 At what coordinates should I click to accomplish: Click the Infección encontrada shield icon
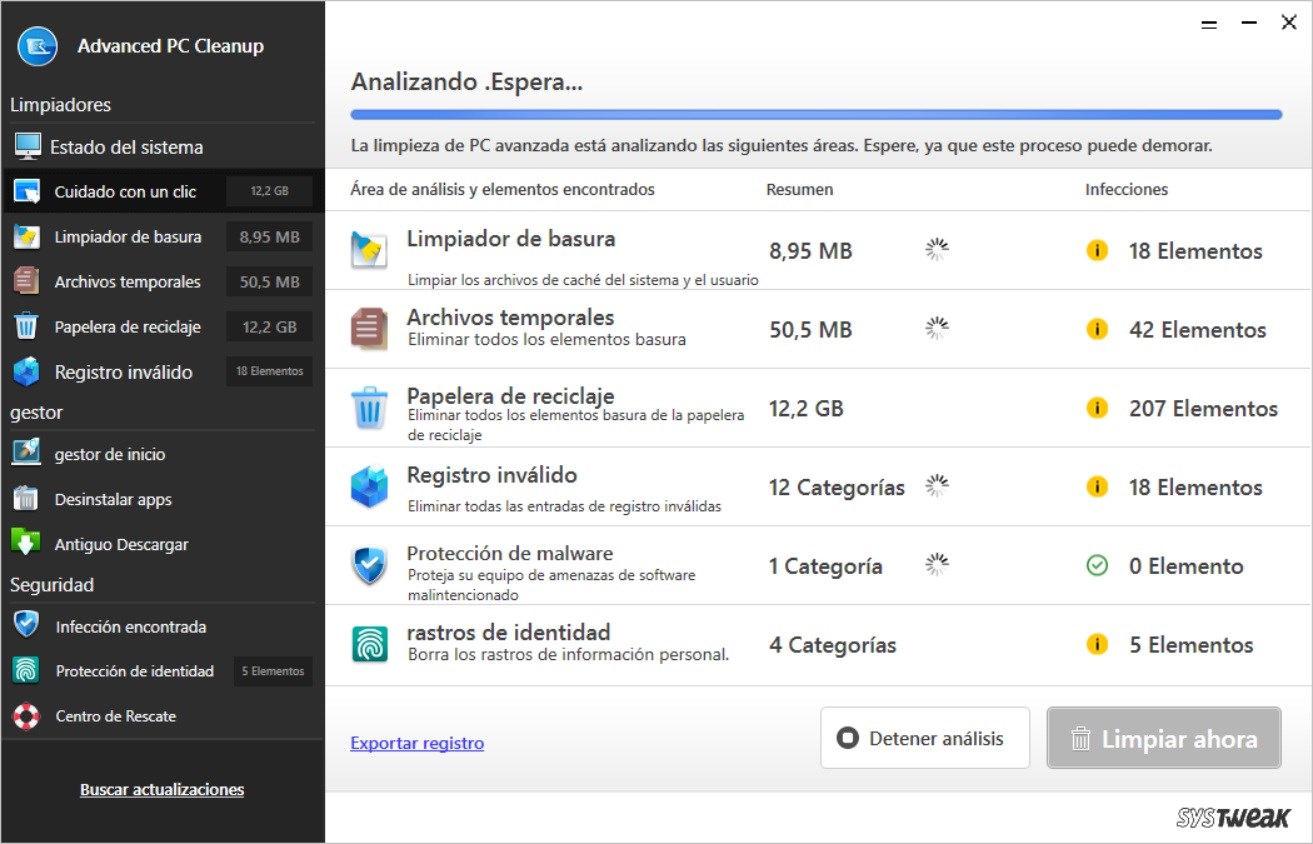(26, 626)
